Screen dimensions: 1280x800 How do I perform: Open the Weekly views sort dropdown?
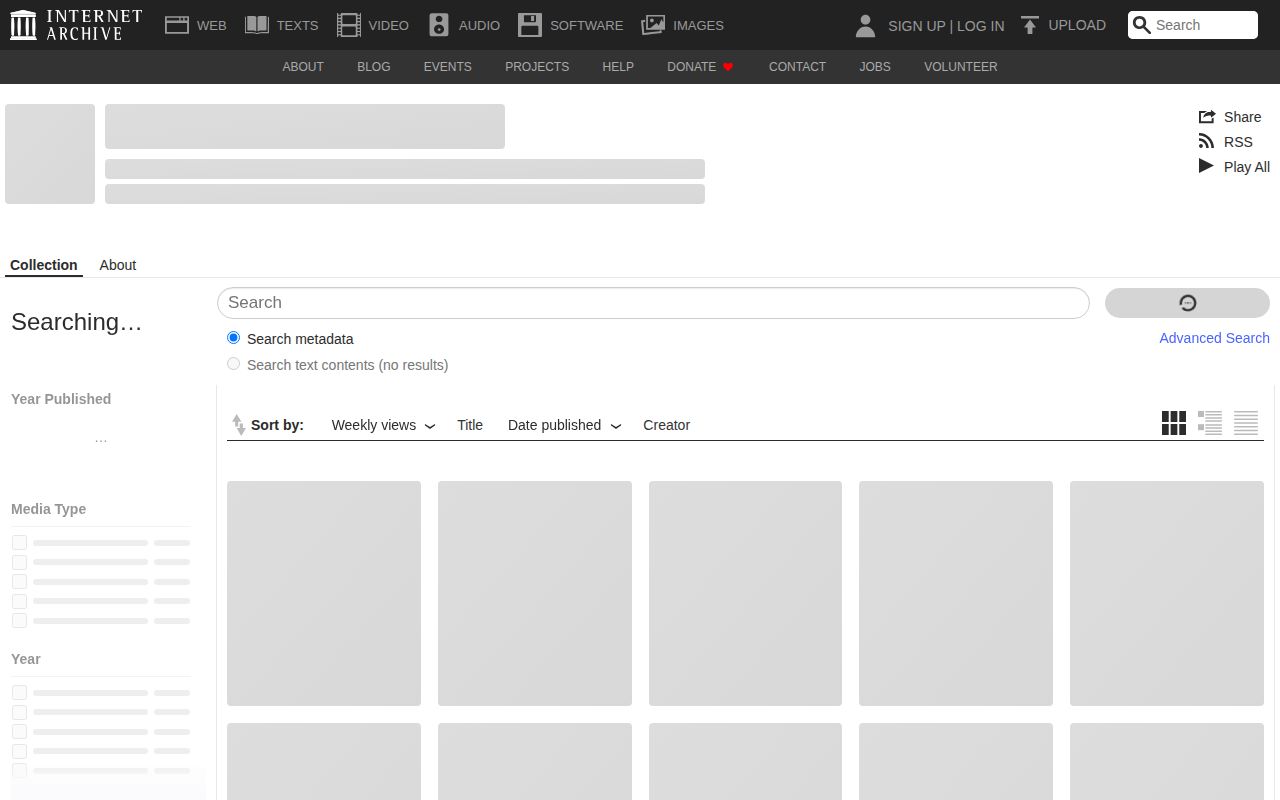(x=383, y=425)
